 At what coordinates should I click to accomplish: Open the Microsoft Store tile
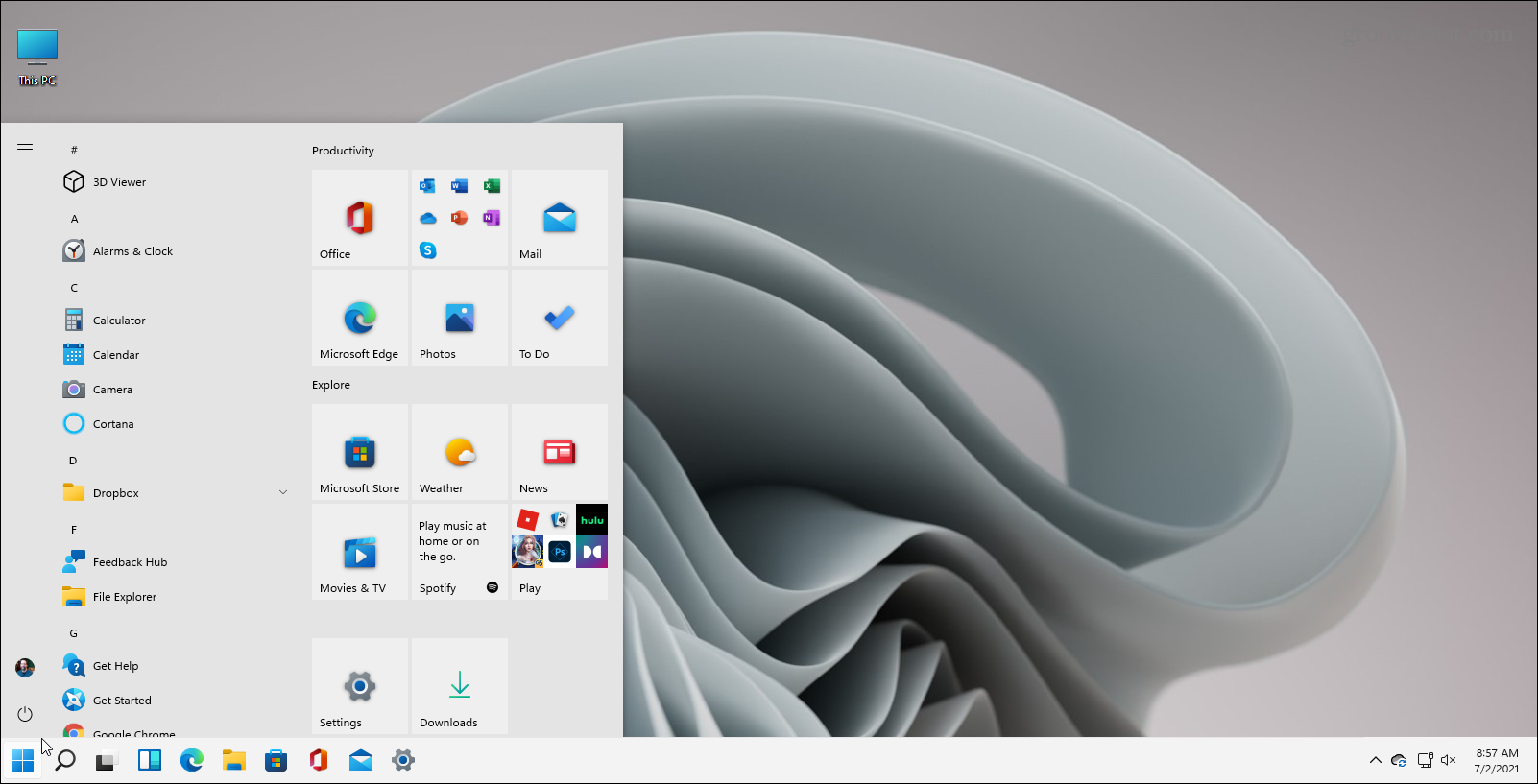click(x=360, y=452)
